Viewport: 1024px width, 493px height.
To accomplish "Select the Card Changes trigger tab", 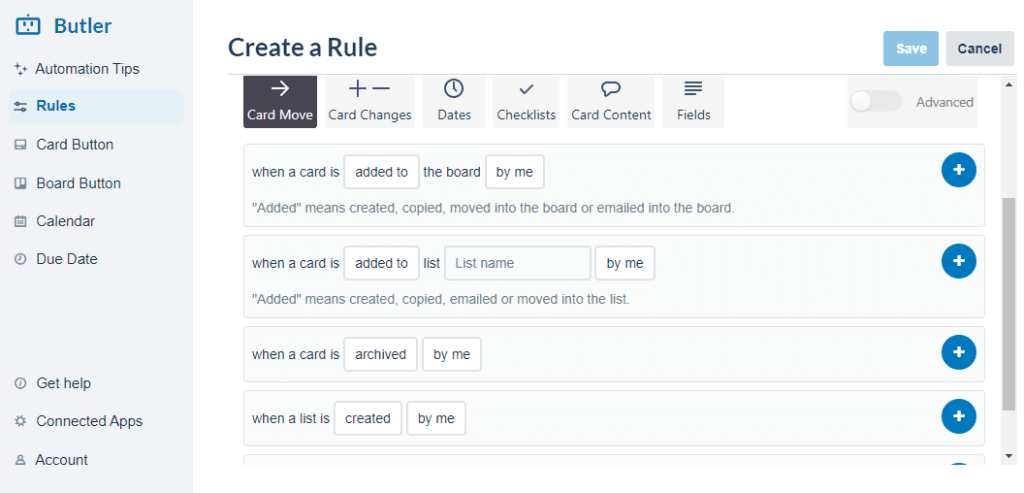I will [x=370, y=101].
